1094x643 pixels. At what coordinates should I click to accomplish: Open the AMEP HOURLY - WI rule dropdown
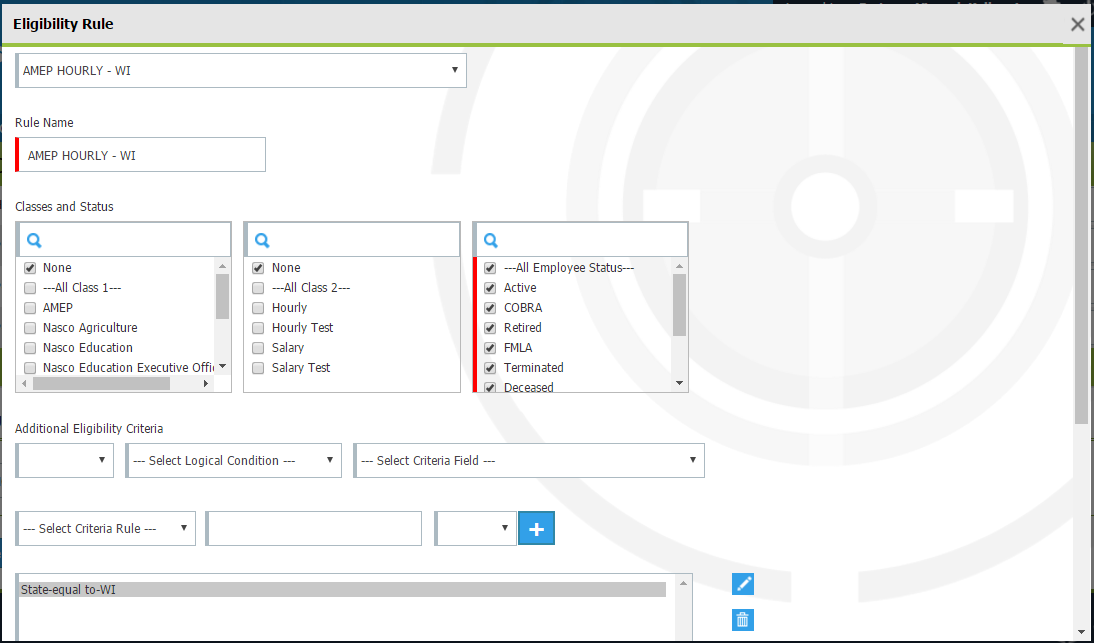[x=241, y=71]
